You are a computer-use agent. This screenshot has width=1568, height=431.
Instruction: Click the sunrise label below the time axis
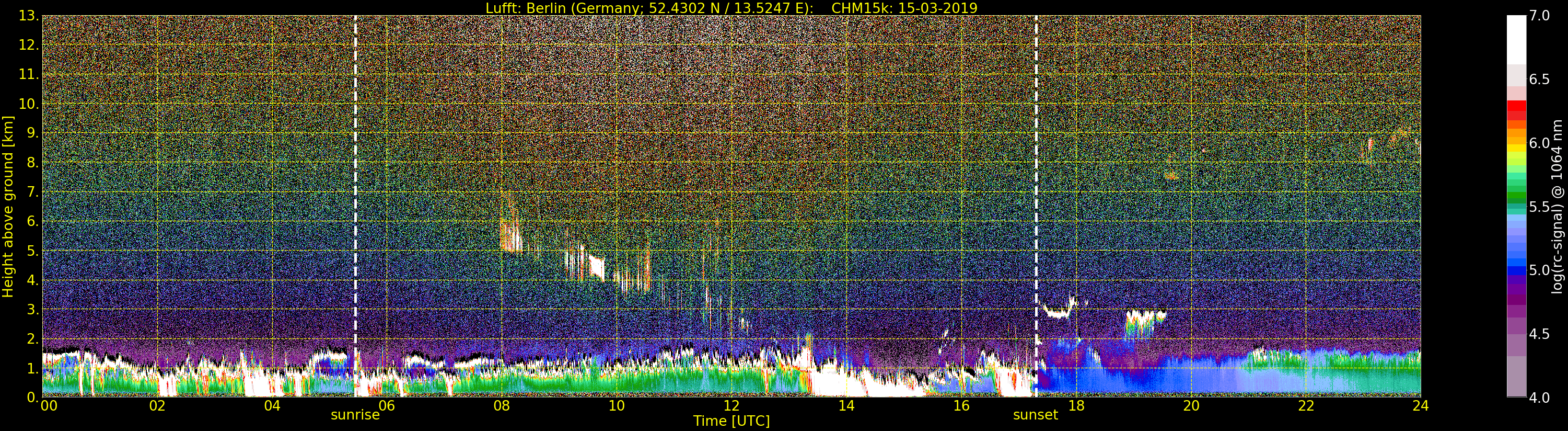point(355,415)
